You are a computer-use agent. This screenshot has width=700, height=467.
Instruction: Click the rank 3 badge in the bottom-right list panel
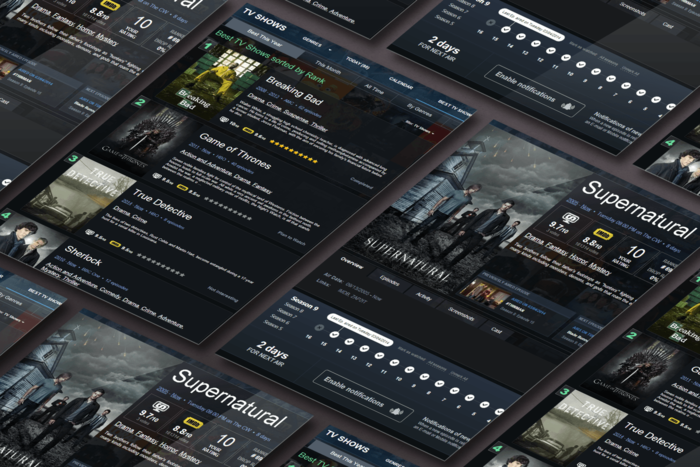pyautogui.click(x=565, y=392)
